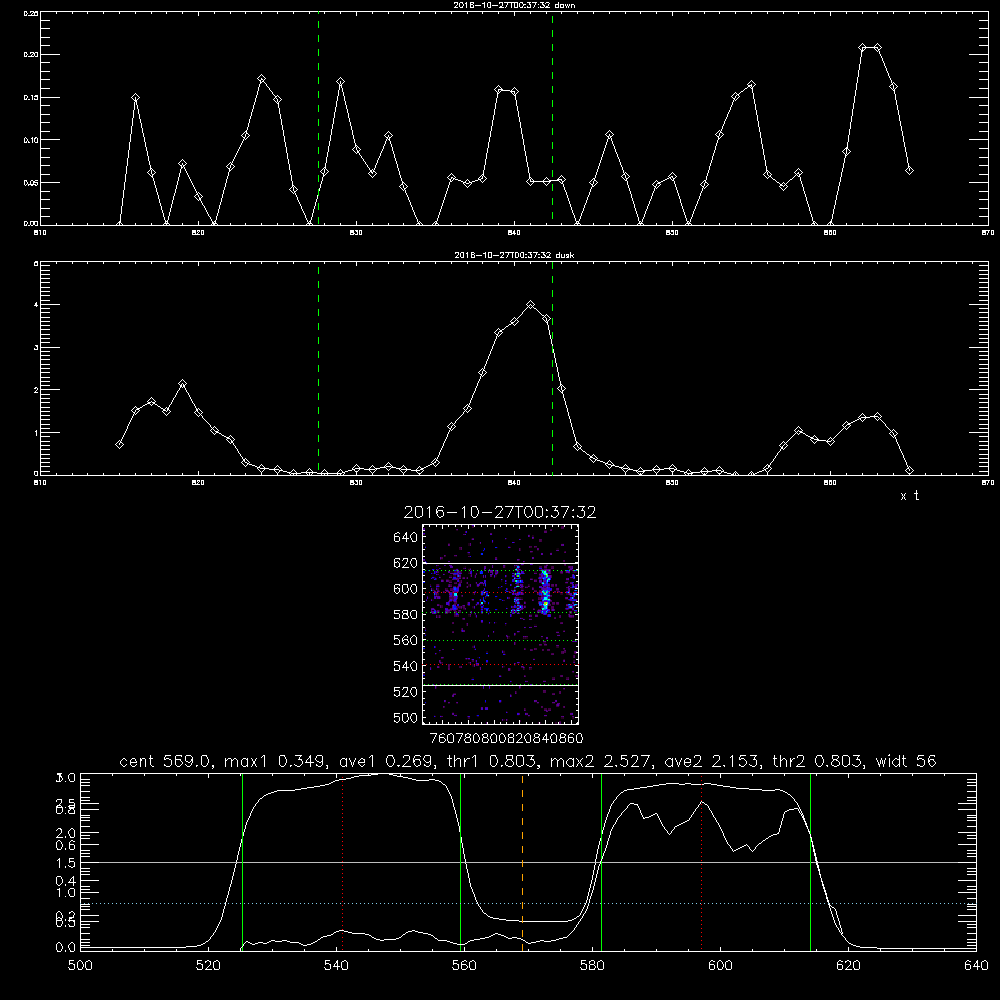
Task: Click the '580' y-axis label beside the spectrogram
Action: tap(406, 615)
